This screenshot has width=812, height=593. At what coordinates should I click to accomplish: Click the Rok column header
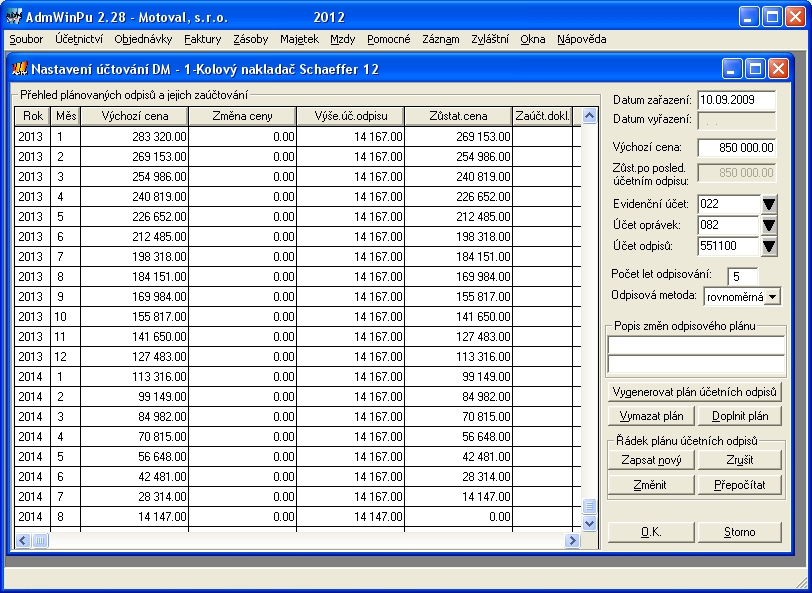pos(33,116)
